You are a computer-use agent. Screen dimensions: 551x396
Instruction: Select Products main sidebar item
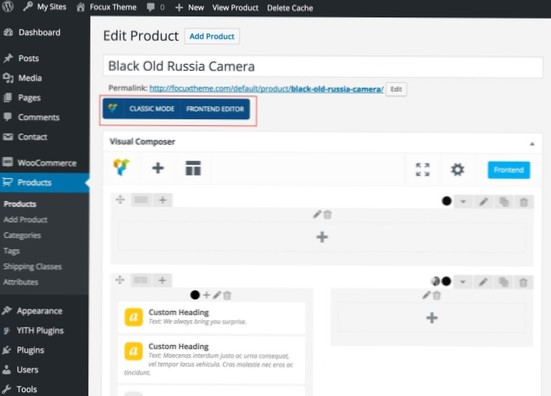45,183
